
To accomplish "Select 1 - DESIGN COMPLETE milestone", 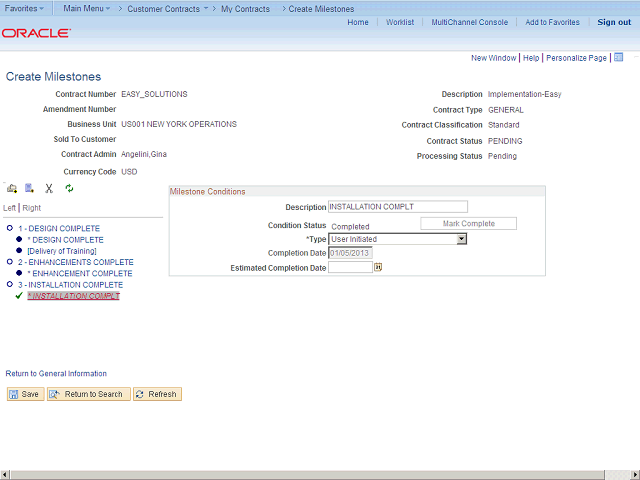I will click(x=59, y=229).
